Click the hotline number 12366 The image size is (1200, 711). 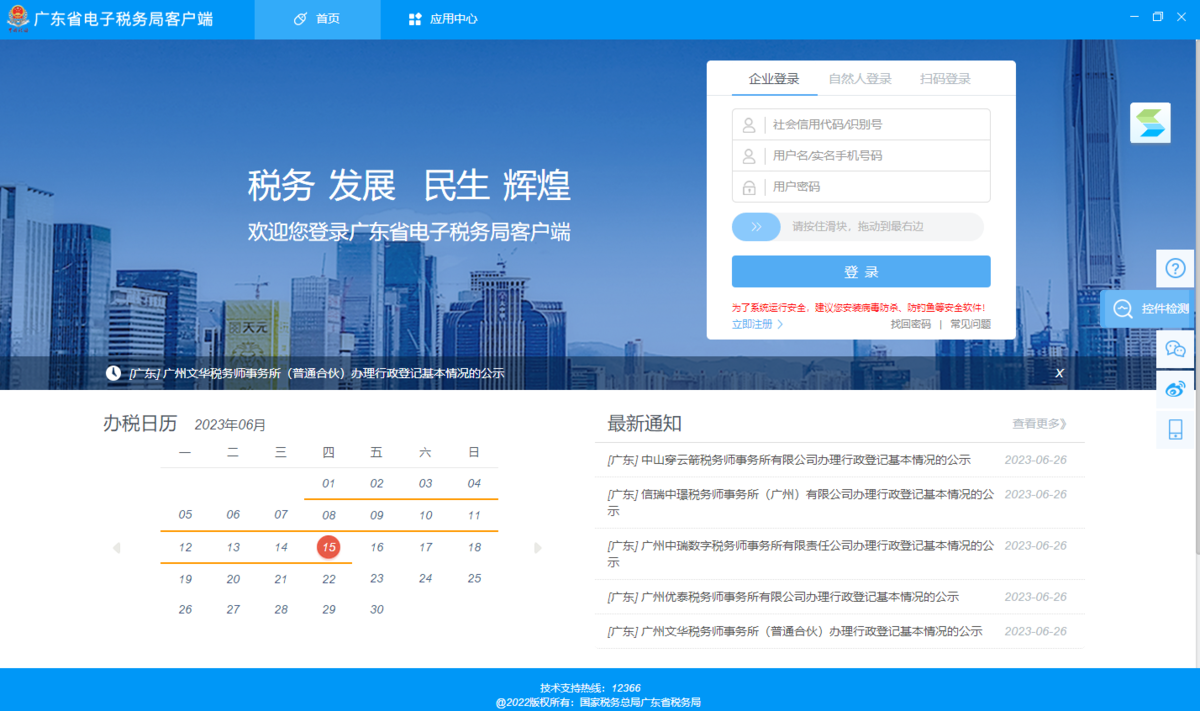pos(626,688)
